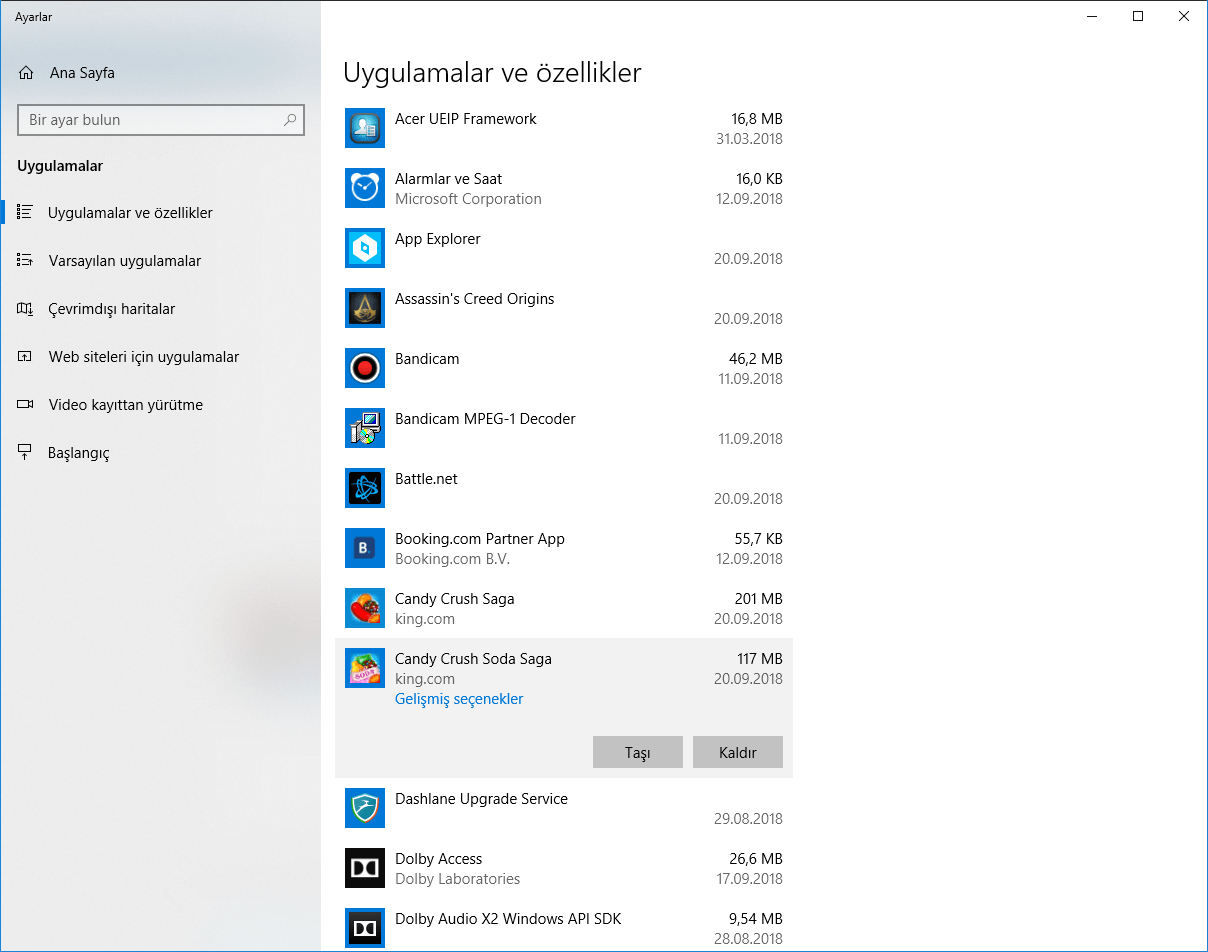
Task: Select the Battle.net entry name
Action: click(426, 479)
